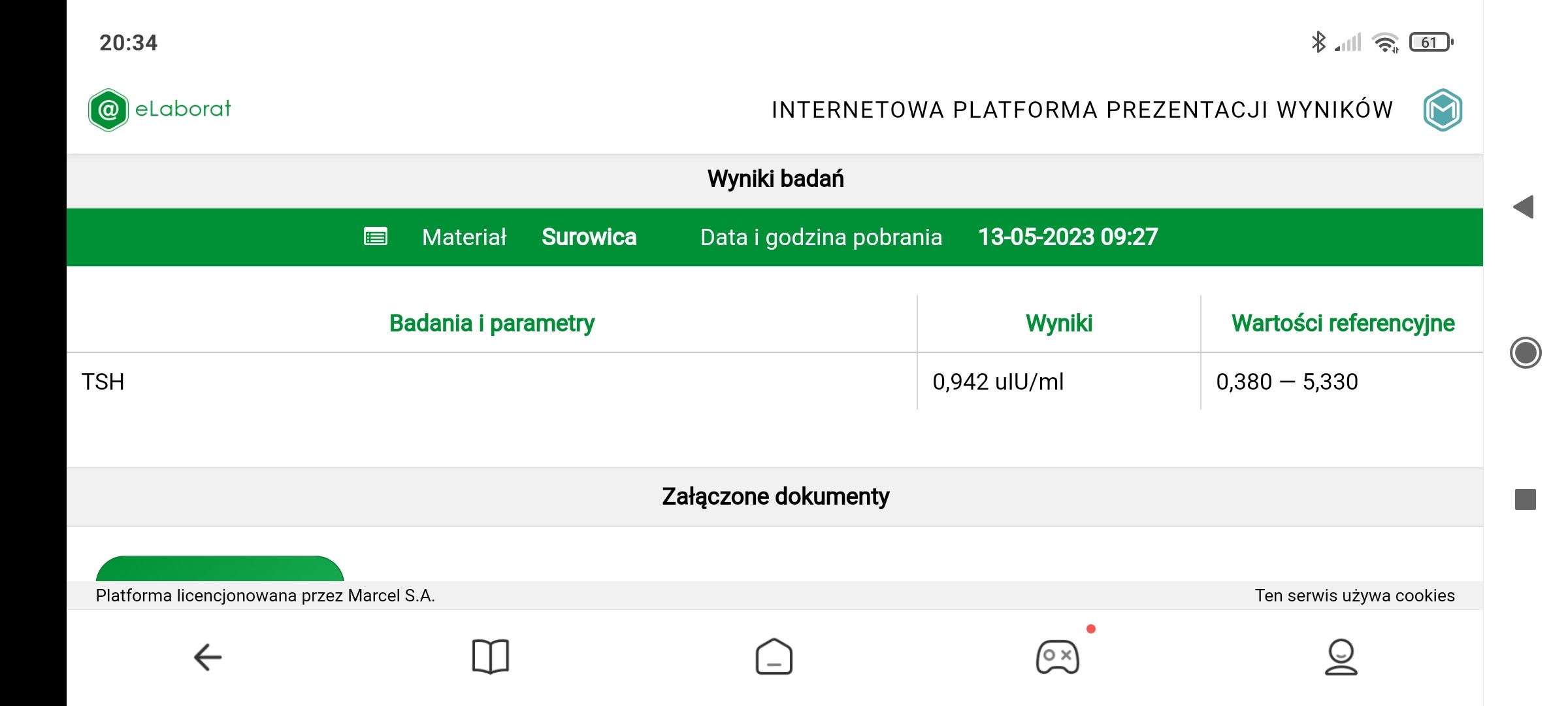Tap the 0,942 uIU/ml result value
The height and width of the screenshot is (706, 1568).
[998, 382]
